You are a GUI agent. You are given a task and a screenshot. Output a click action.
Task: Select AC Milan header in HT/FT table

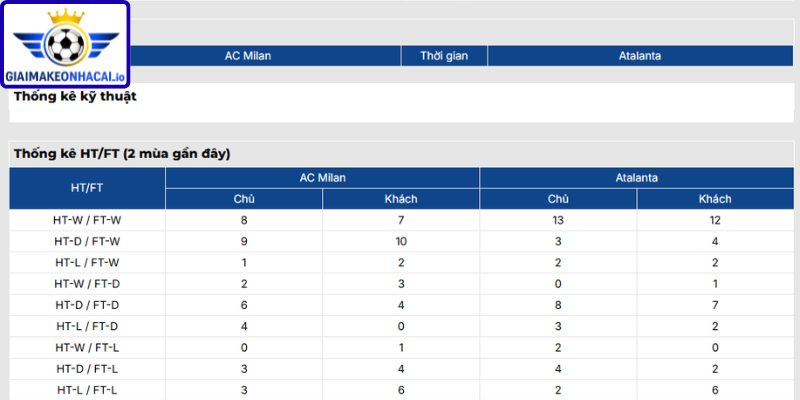[322, 178]
